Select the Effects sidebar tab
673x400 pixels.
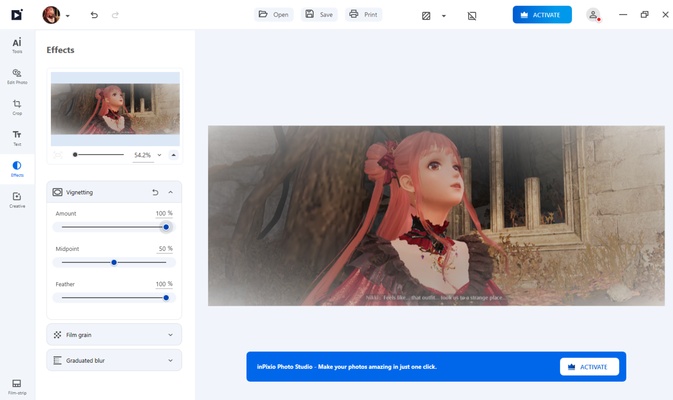point(17,169)
